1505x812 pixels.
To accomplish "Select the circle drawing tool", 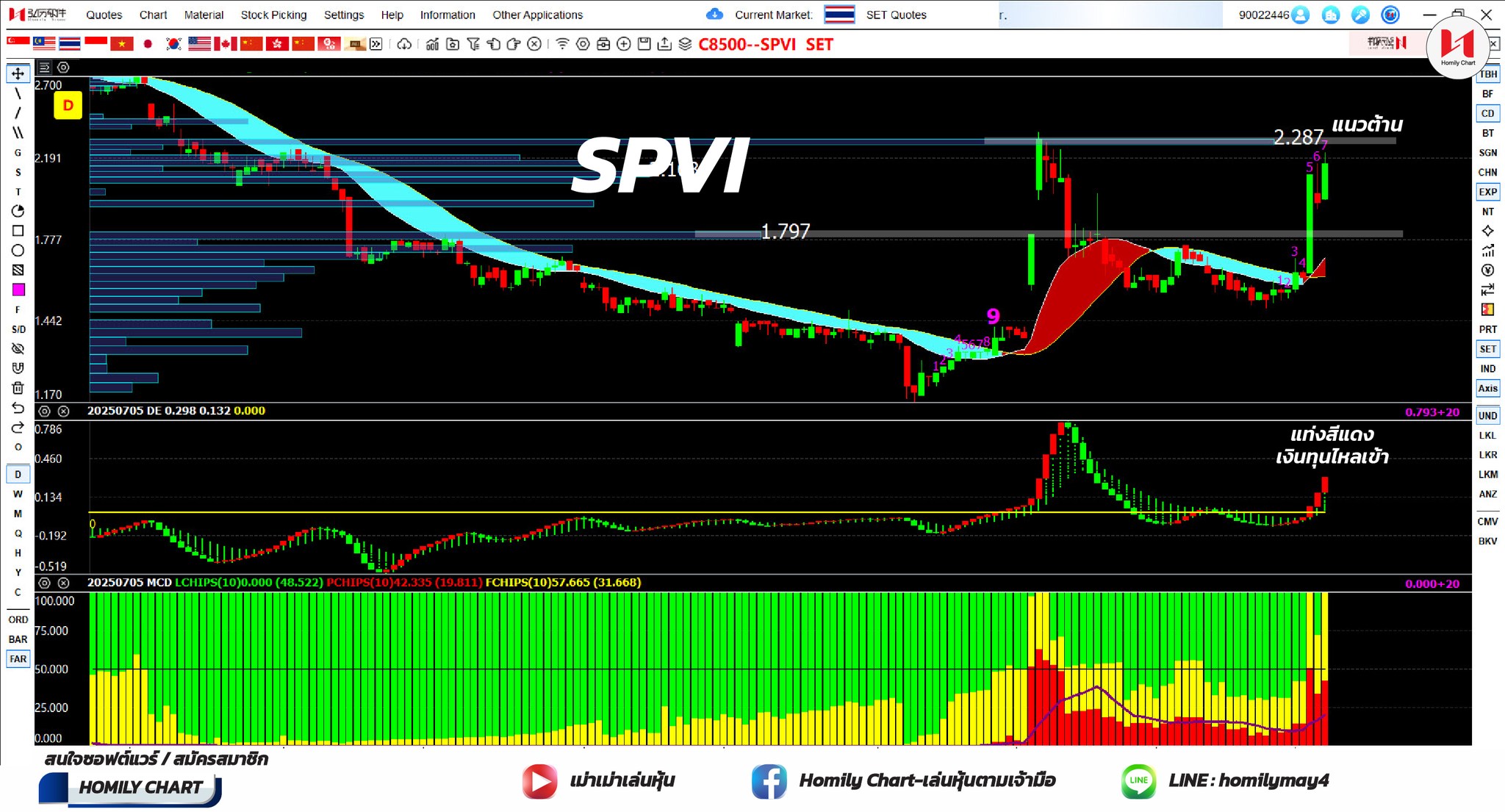I will click(18, 251).
